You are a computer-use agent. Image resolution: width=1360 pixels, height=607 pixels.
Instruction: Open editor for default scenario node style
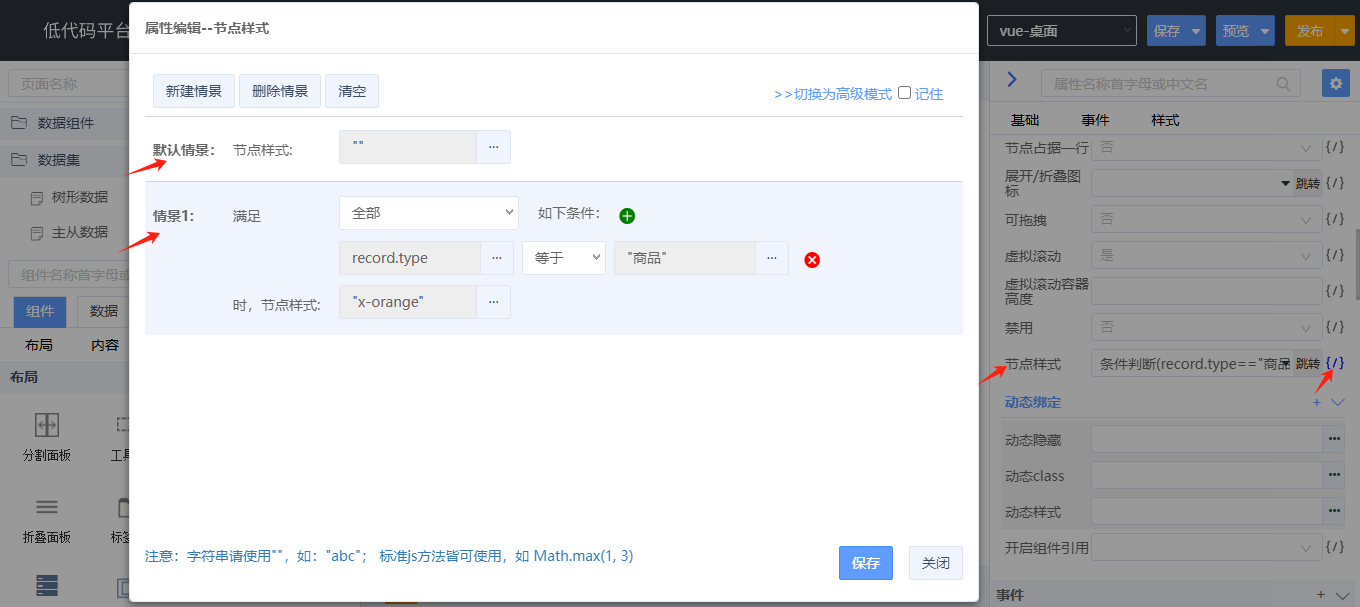click(493, 147)
